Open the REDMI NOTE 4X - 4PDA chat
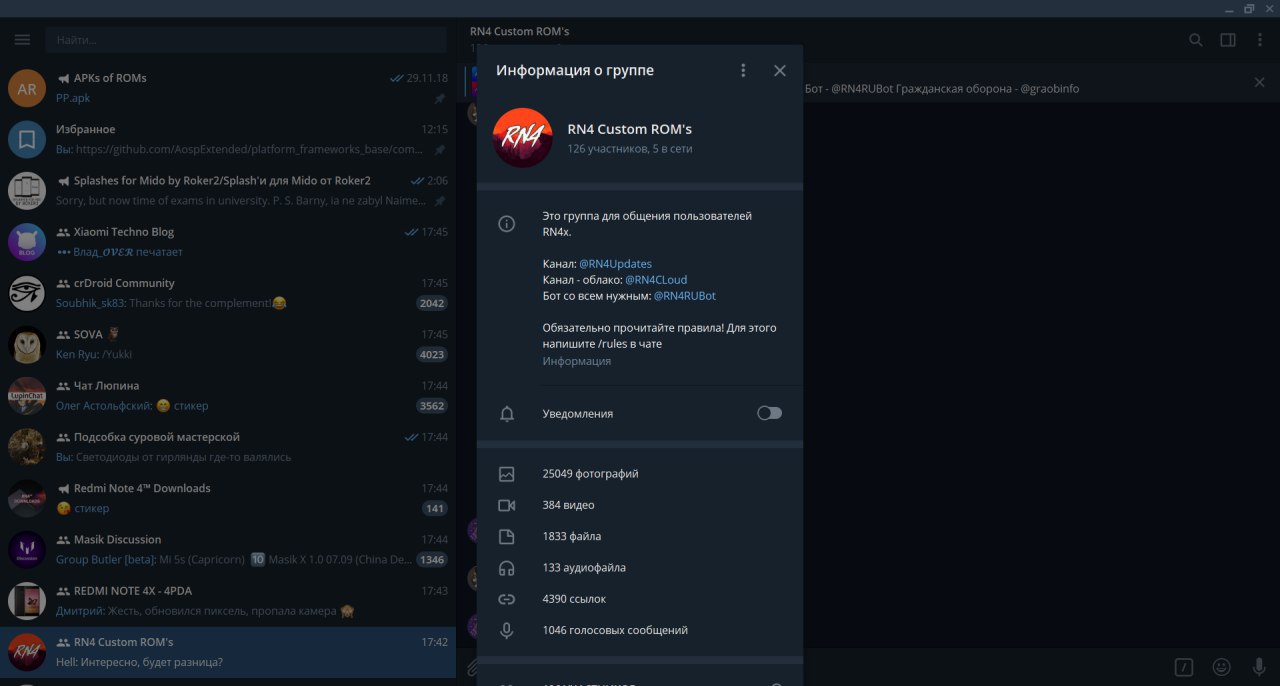Image resolution: width=1280 pixels, height=686 pixels. coord(228,601)
